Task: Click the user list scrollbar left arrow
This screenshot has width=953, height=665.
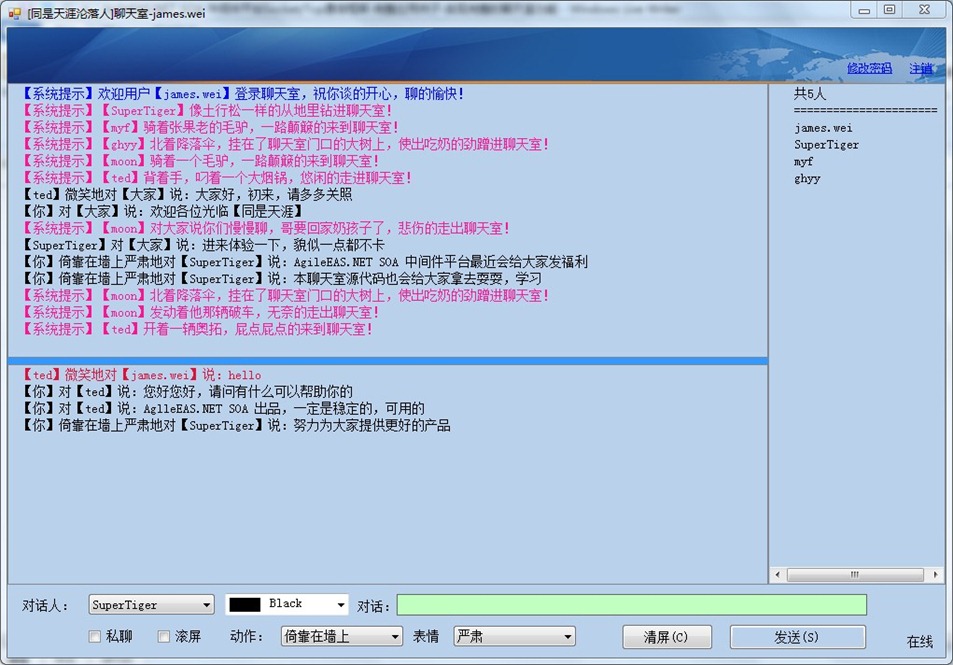Action: (778, 574)
